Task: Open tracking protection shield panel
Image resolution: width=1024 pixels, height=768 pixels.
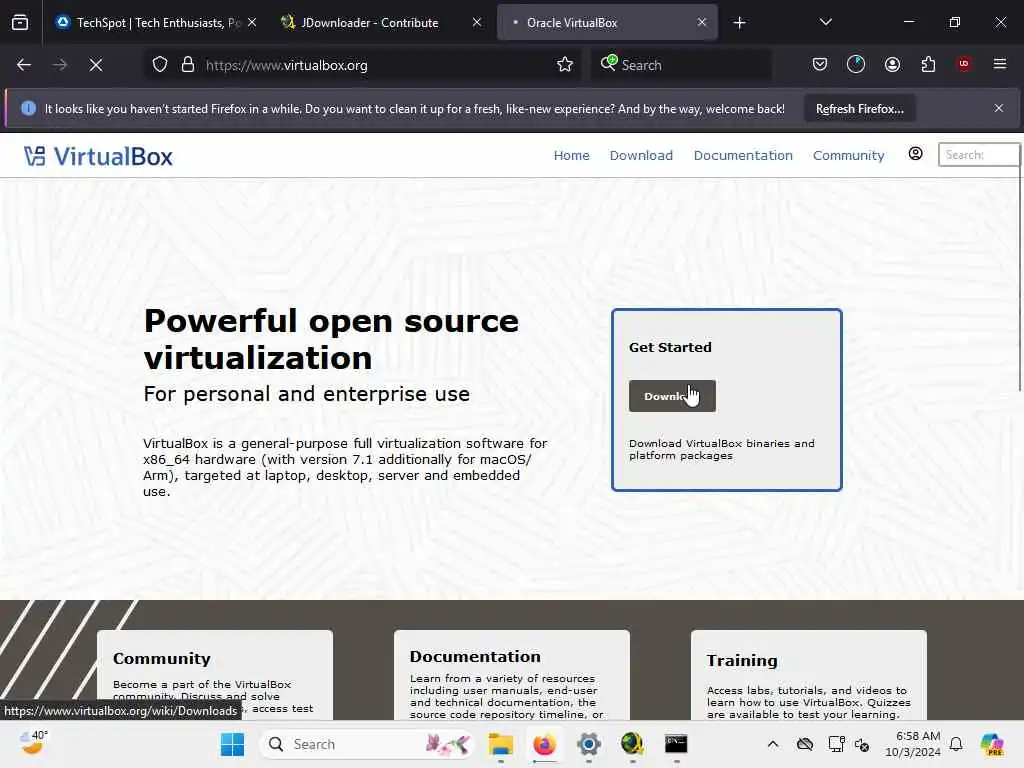Action: pos(160,65)
